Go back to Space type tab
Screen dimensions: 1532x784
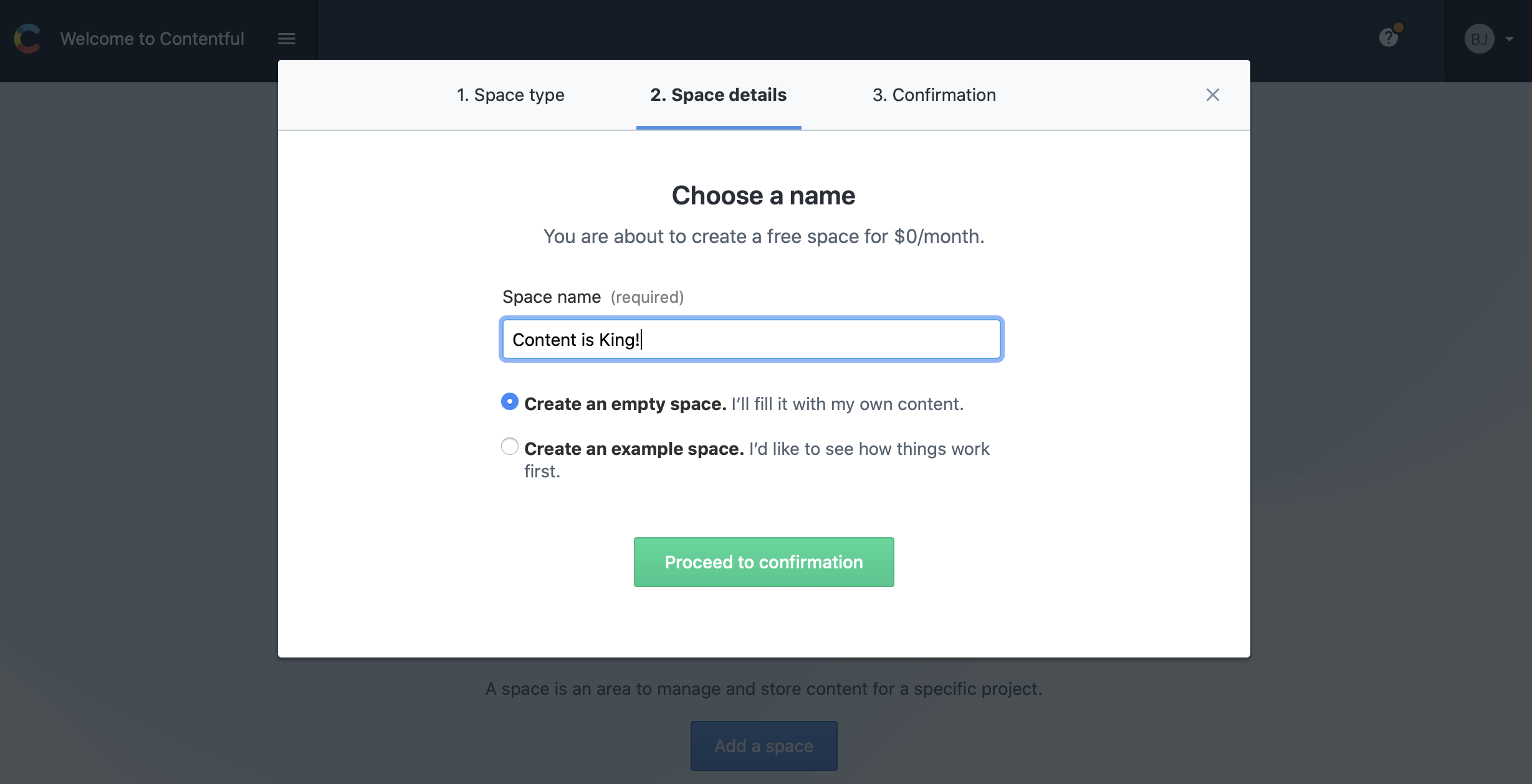(510, 95)
